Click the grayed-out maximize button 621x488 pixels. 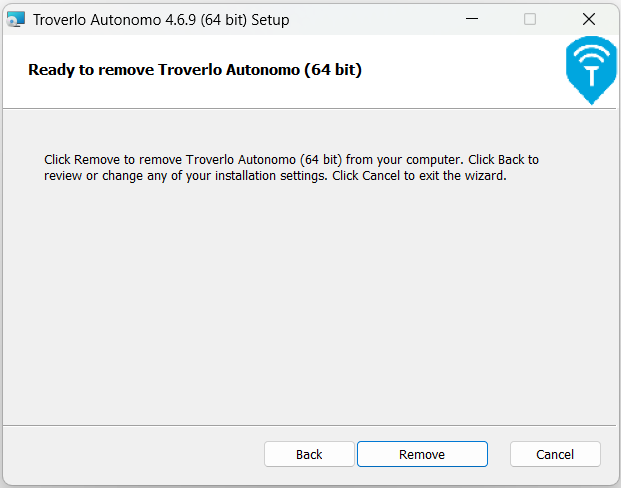tap(530, 19)
